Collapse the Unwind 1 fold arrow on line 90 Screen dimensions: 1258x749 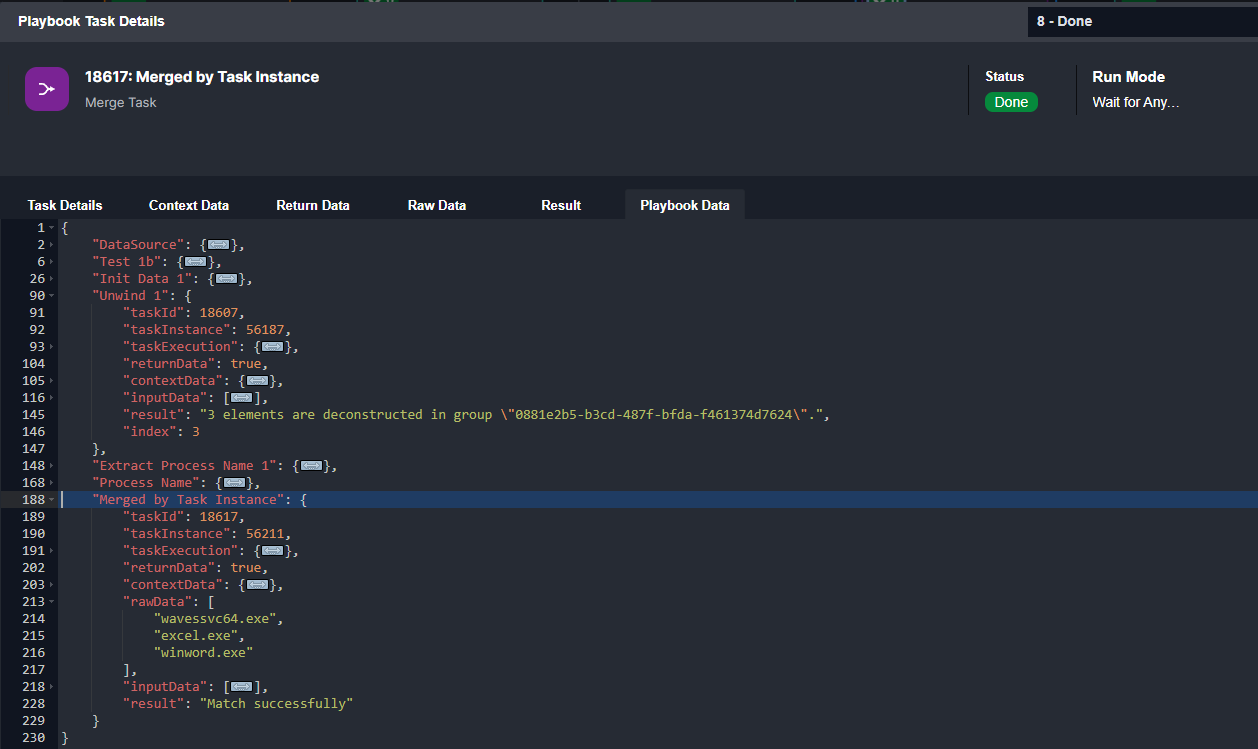tap(51, 296)
